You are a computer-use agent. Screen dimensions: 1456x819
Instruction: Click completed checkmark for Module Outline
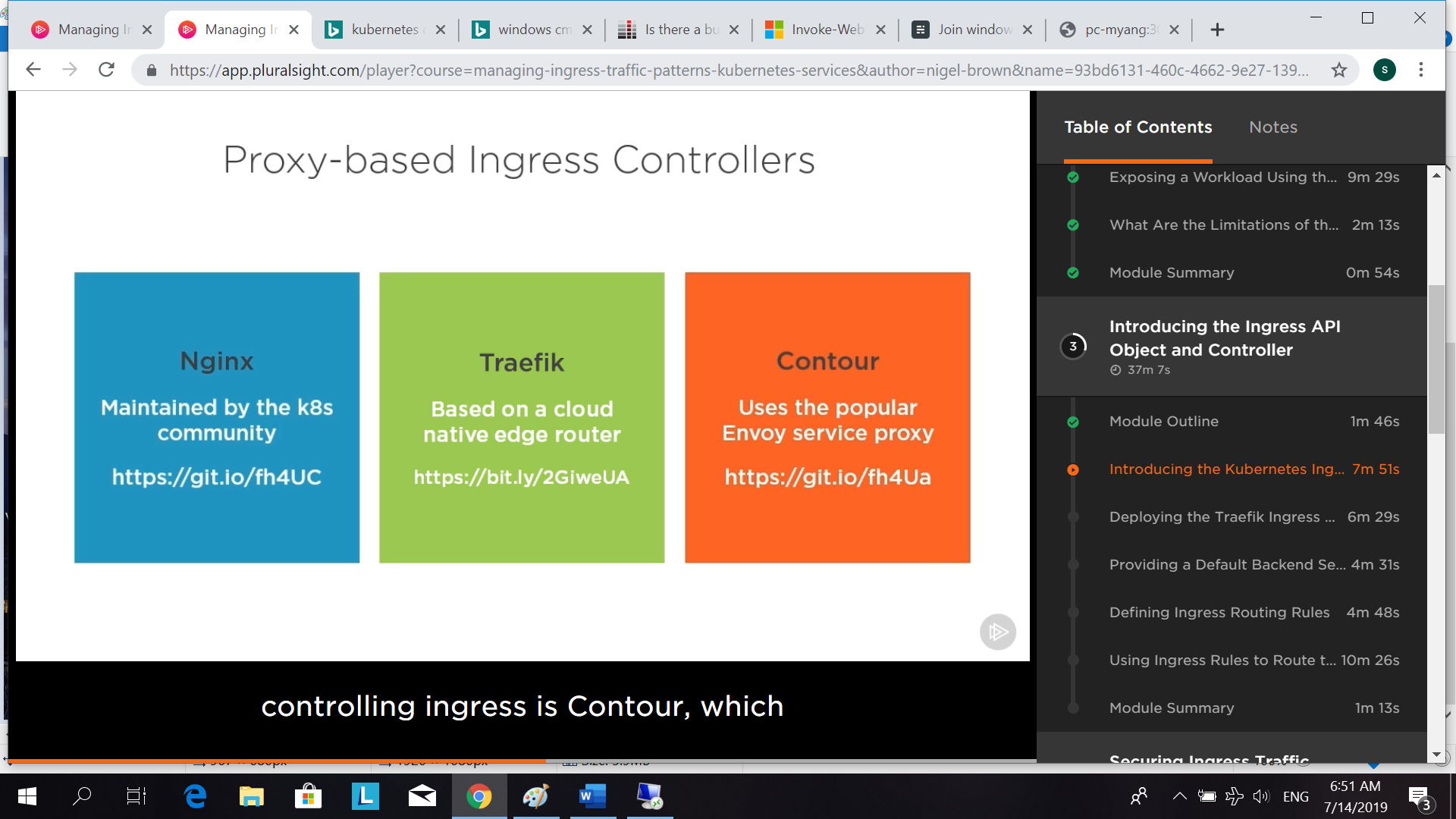(1073, 422)
